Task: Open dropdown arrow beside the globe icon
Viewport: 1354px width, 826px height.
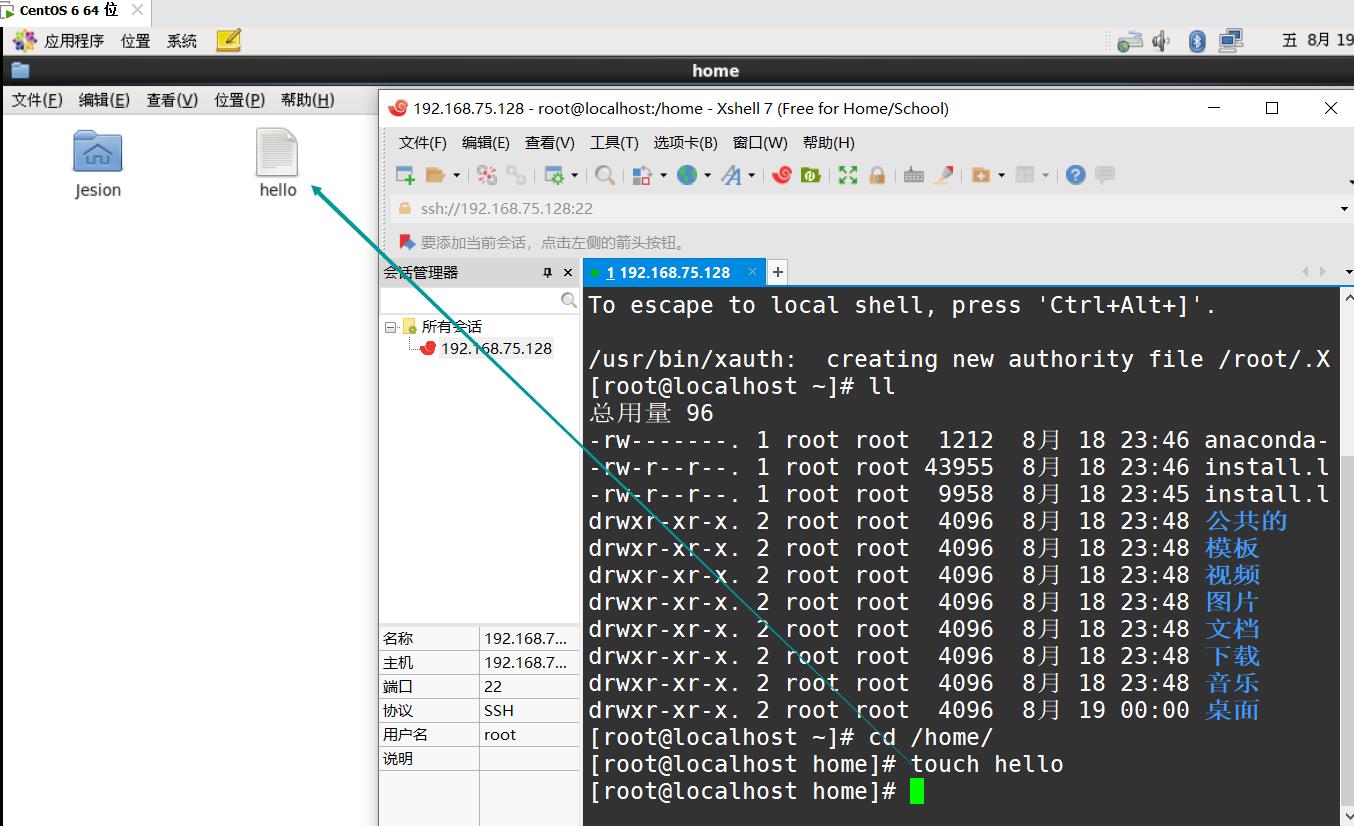Action: 707,175
